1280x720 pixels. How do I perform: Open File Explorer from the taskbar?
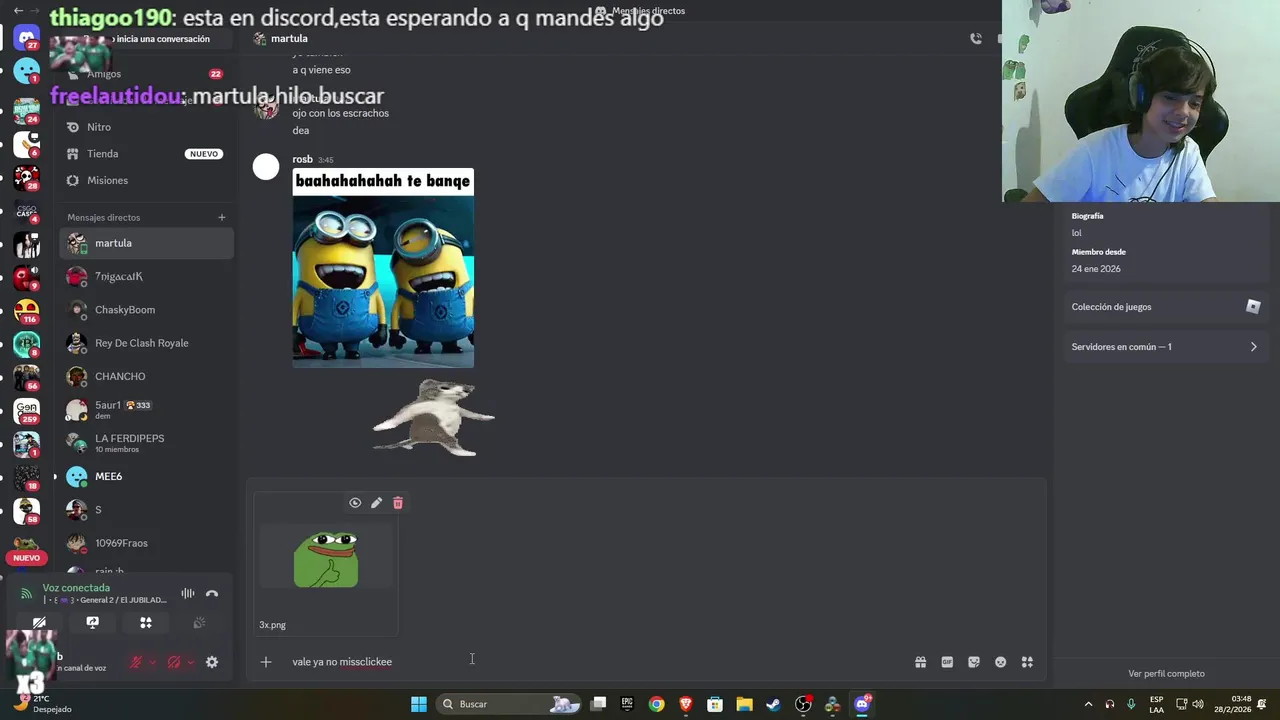[x=744, y=704]
